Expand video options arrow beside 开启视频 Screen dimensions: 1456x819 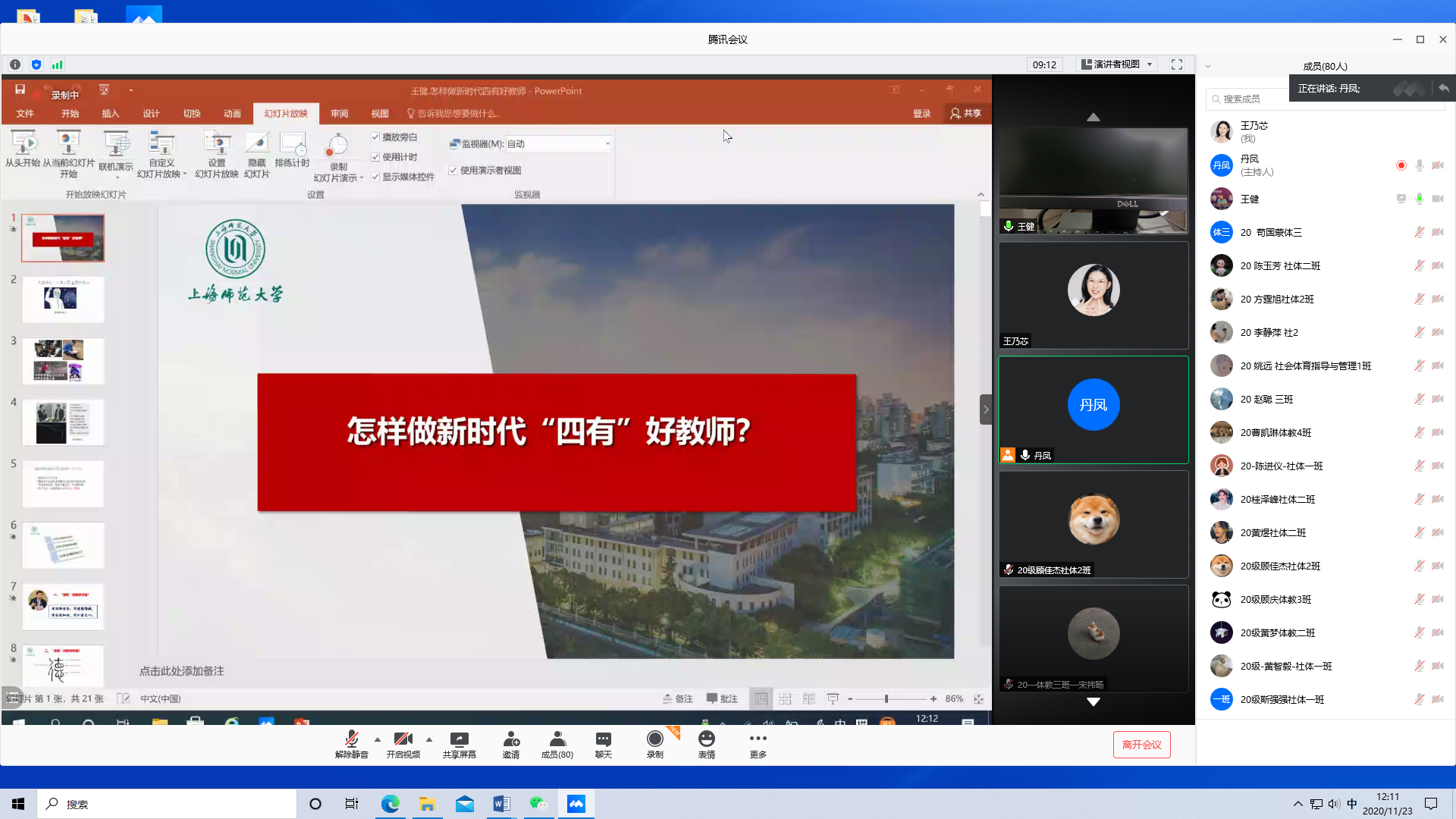coord(429,739)
